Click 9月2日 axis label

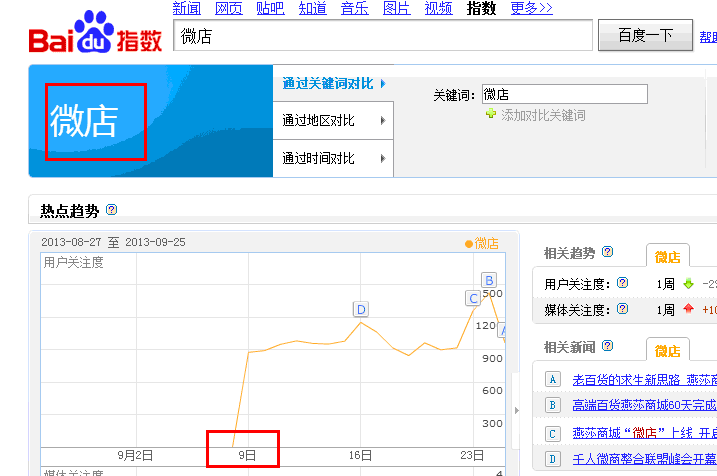click(135, 455)
